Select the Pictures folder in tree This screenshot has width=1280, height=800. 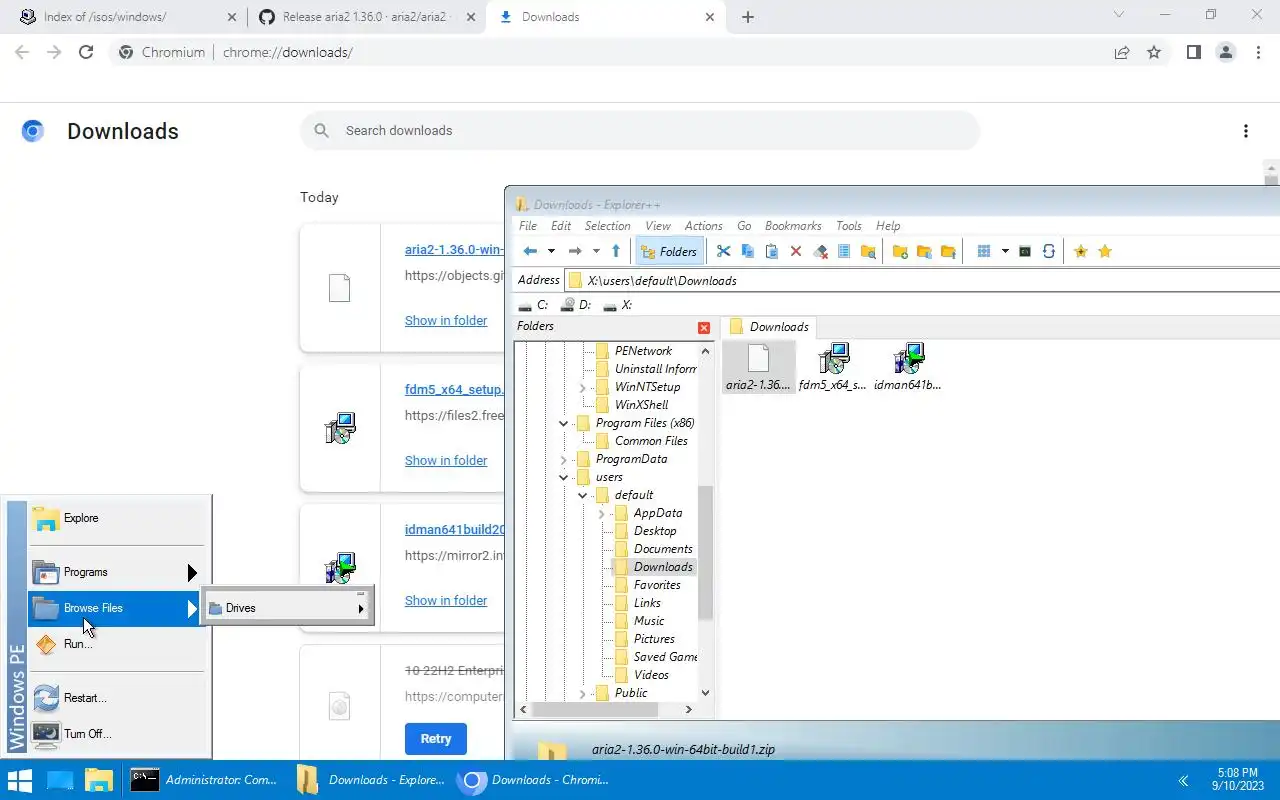(x=654, y=639)
